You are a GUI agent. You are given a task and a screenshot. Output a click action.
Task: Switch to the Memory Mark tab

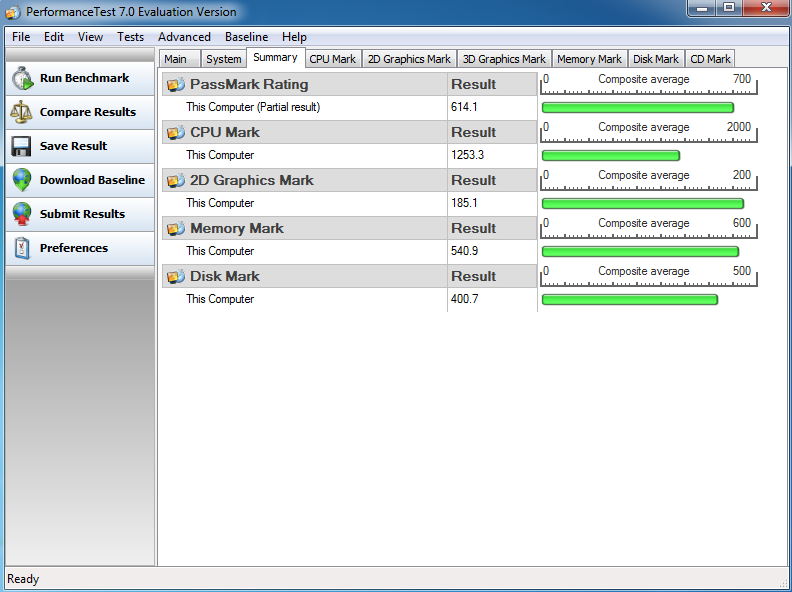click(x=589, y=59)
